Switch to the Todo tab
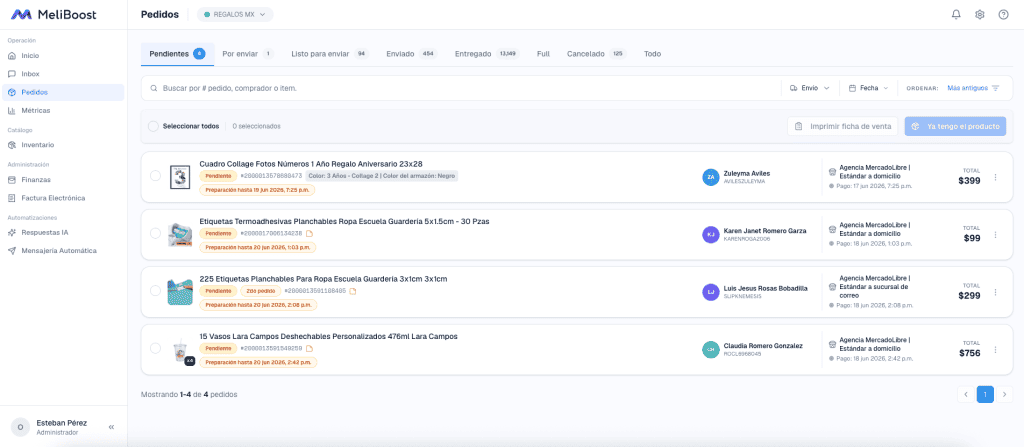The image size is (1024, 447). (652, 54)
